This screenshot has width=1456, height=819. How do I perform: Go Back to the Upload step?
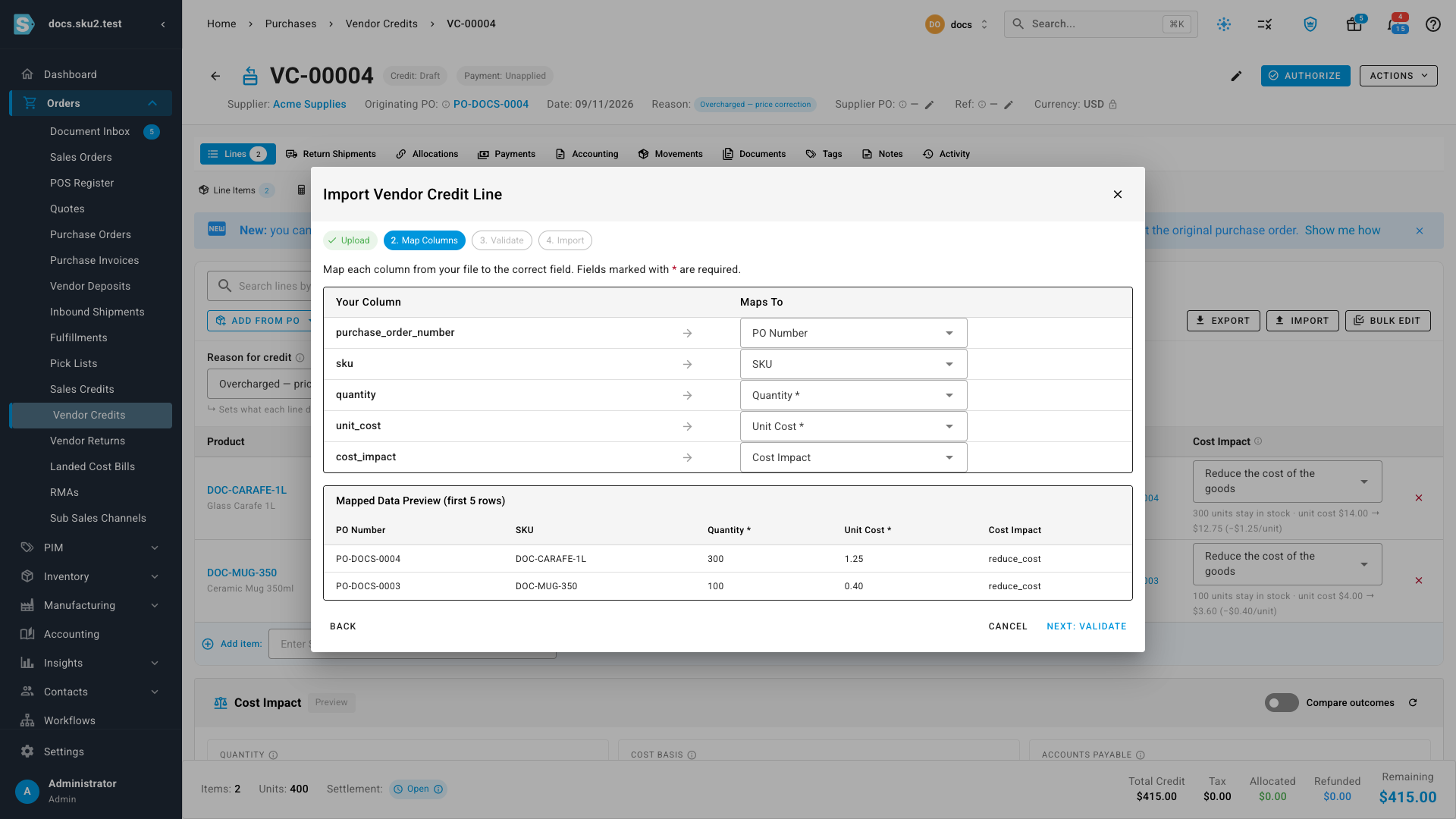(x=343, y=626)
